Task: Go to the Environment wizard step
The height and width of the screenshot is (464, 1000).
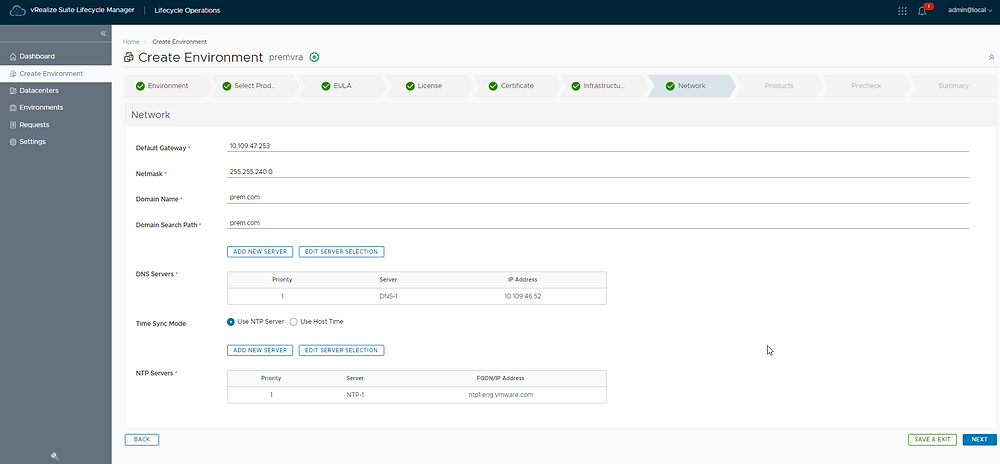Action: 167,86
